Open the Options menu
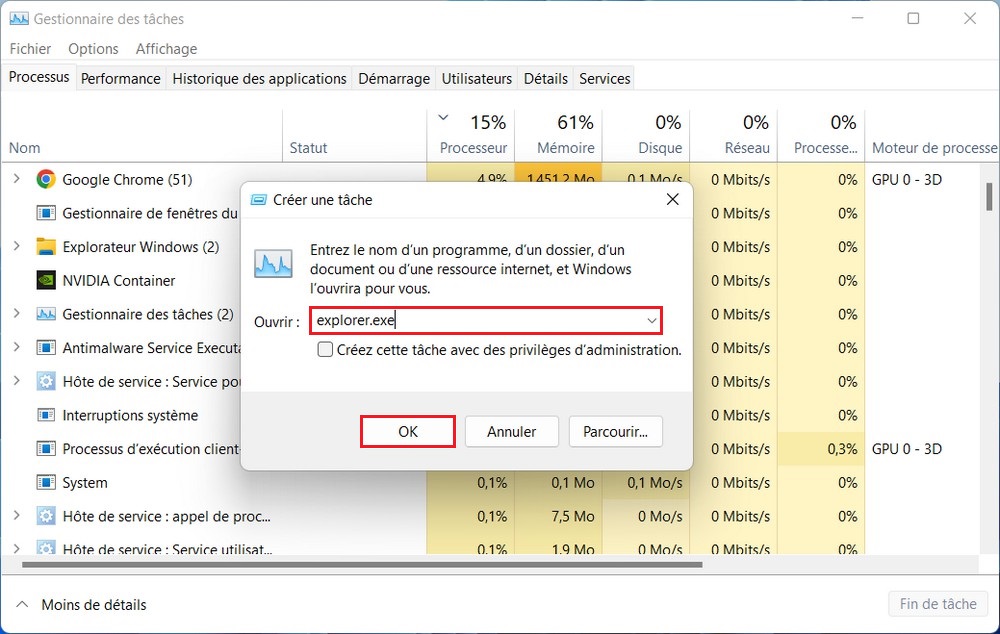 [x=93, y=48]
